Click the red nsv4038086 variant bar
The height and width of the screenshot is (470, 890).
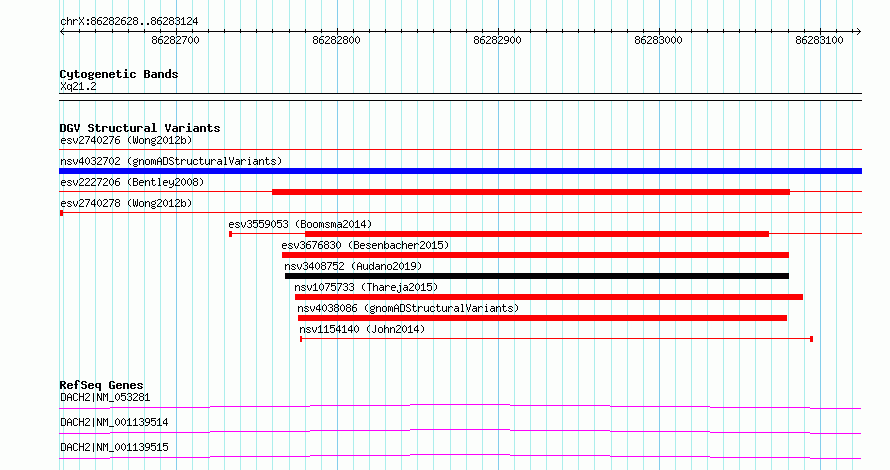click(x=543, y=318)
